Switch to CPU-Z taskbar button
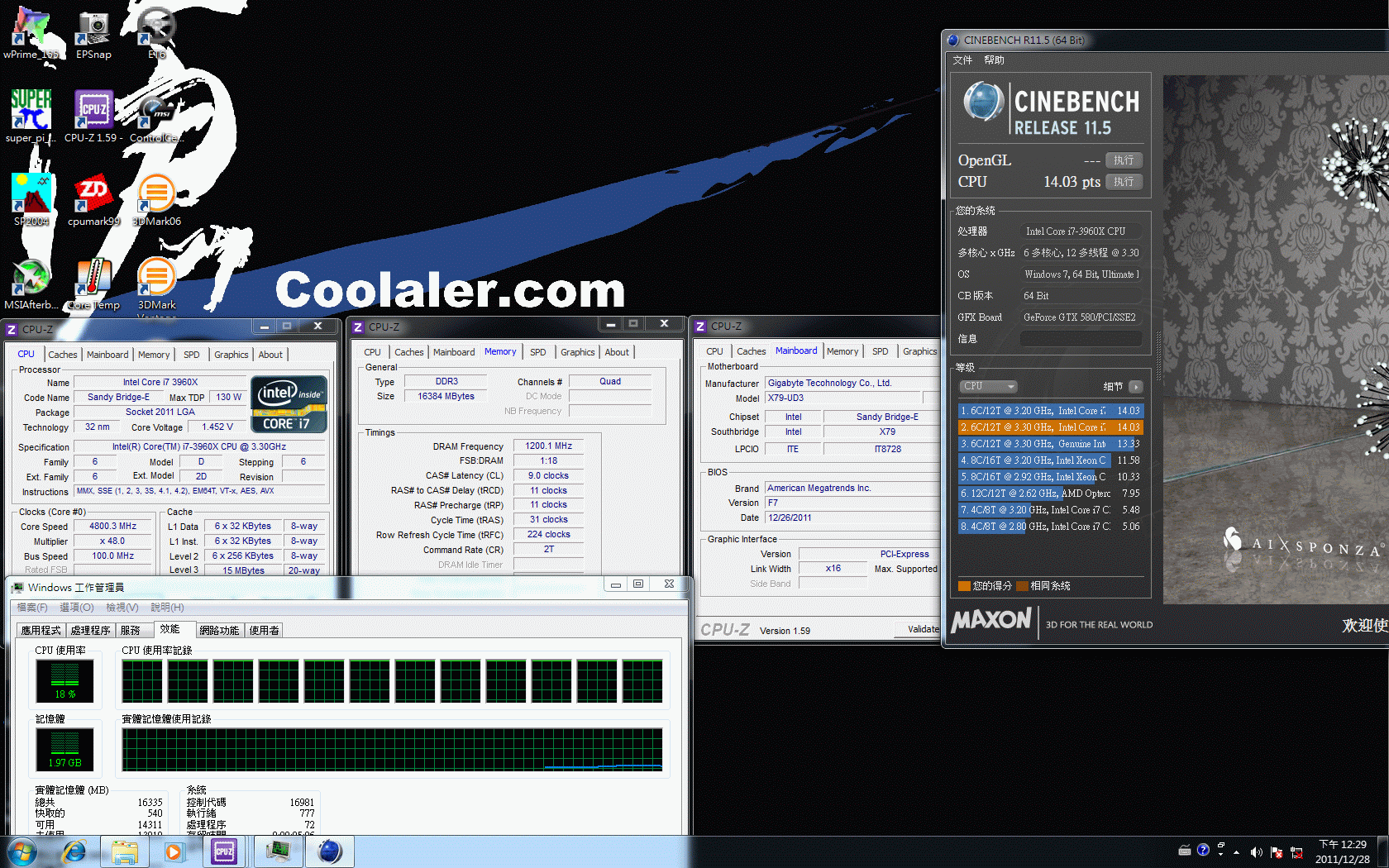 point(224,851)
